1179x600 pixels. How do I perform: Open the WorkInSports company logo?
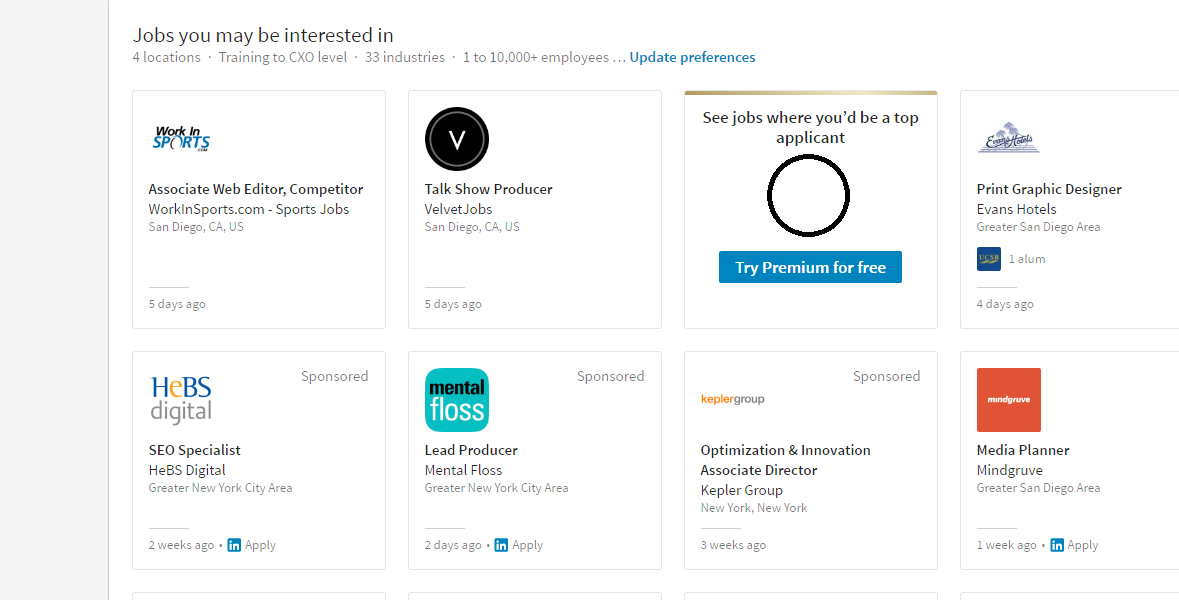(x=181, y=139)
